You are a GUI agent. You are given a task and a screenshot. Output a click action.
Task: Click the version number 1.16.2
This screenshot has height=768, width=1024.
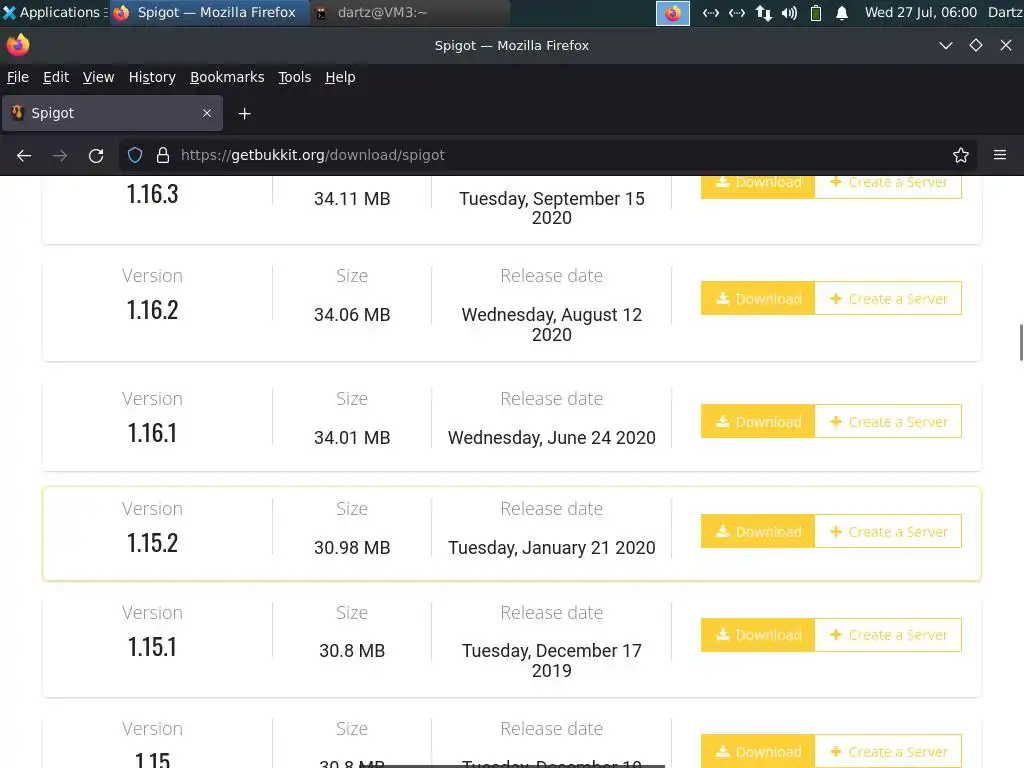tap(152, 310)
